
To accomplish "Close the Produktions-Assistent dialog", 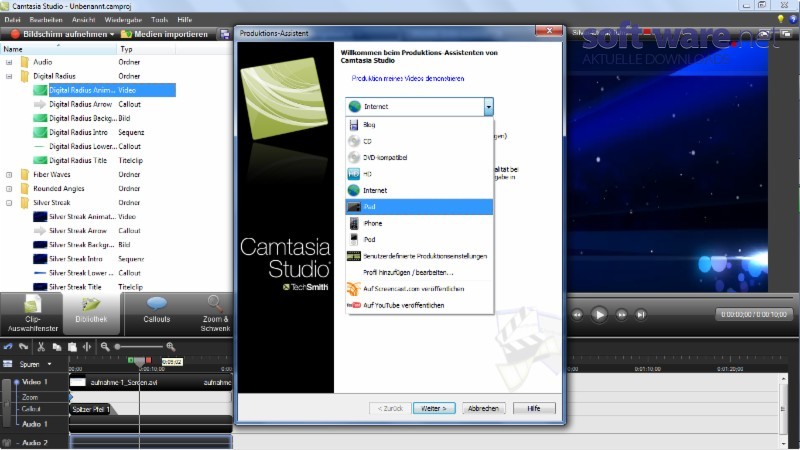I will coord(549,31).
